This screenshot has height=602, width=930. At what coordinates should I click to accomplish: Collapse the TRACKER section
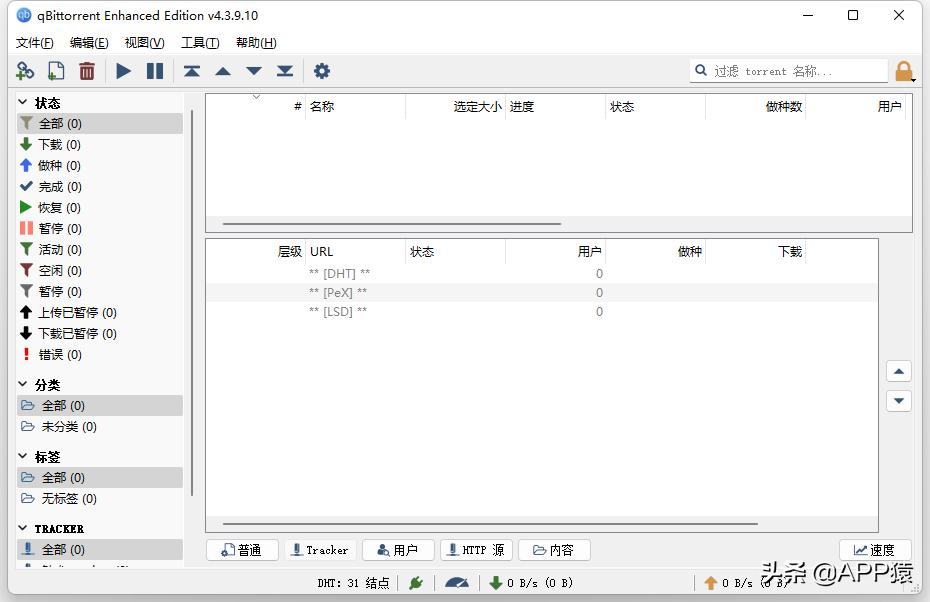click(23, 528)
